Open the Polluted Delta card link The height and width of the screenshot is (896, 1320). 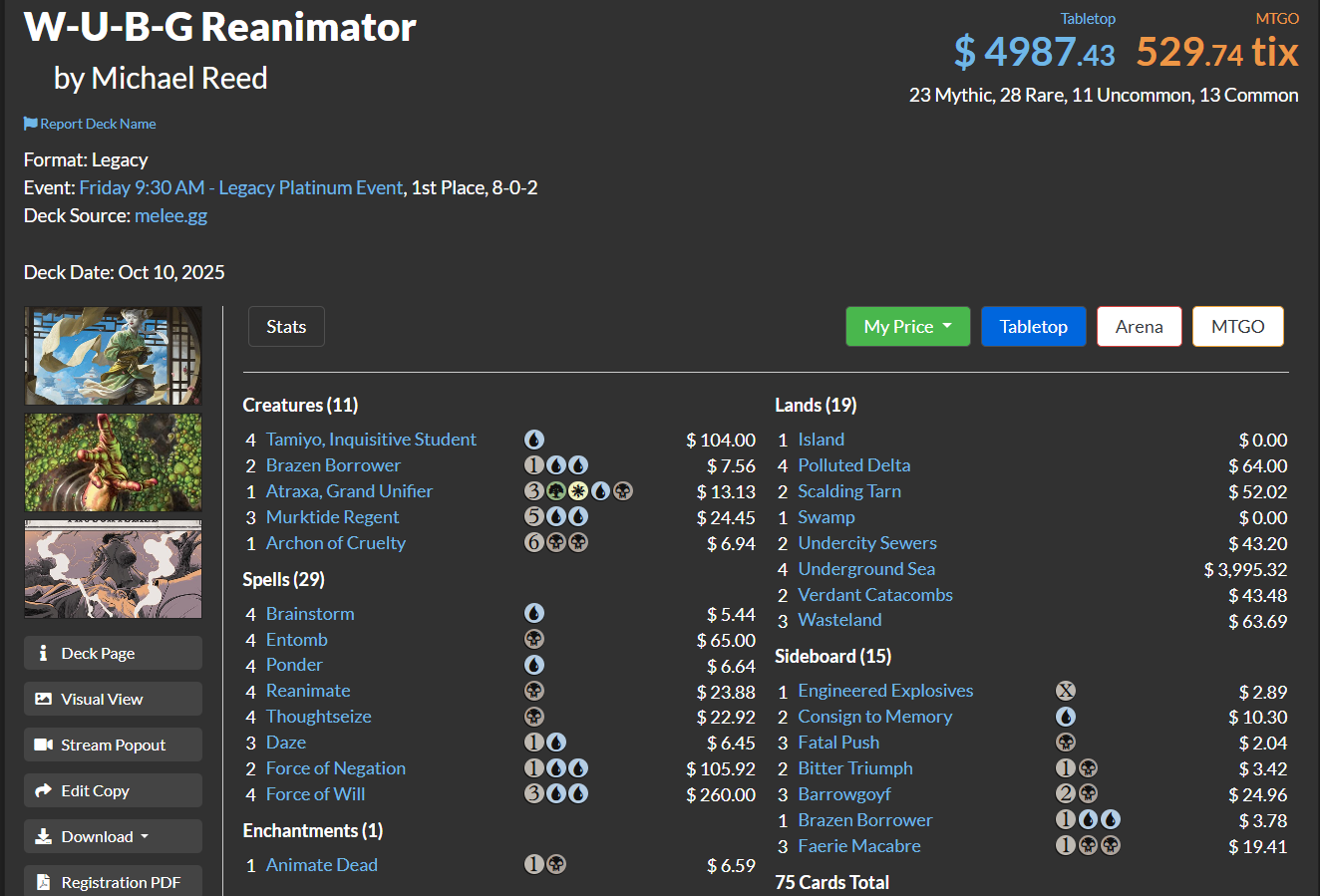click(854, 465)
